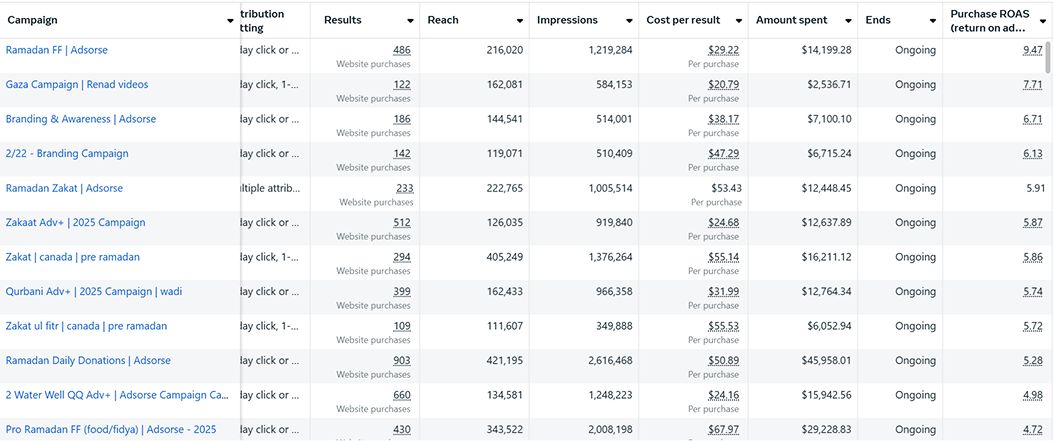Open the Reach column dropdown arrow

point(519,21)
